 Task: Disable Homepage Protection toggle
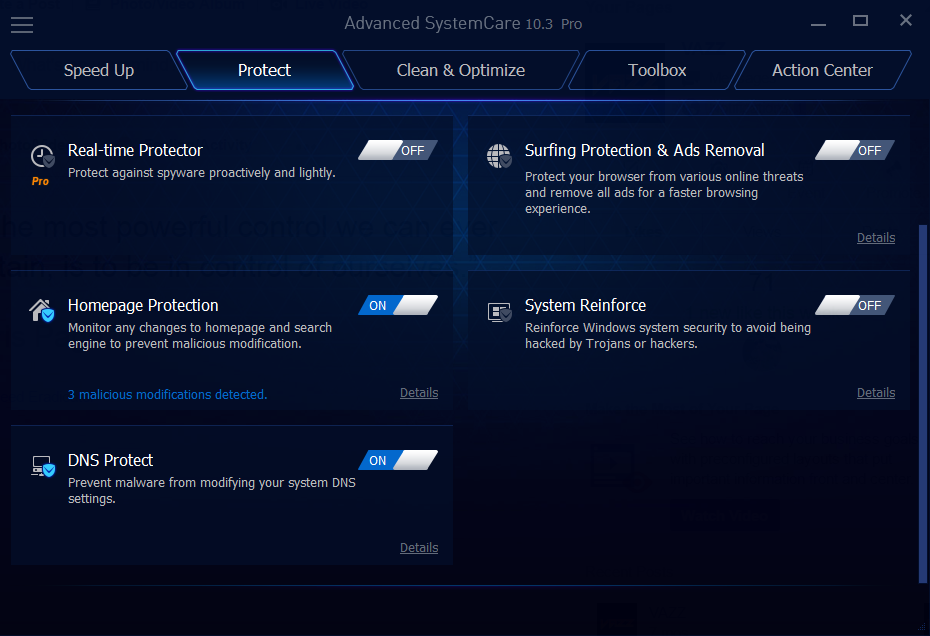point(398,305)
